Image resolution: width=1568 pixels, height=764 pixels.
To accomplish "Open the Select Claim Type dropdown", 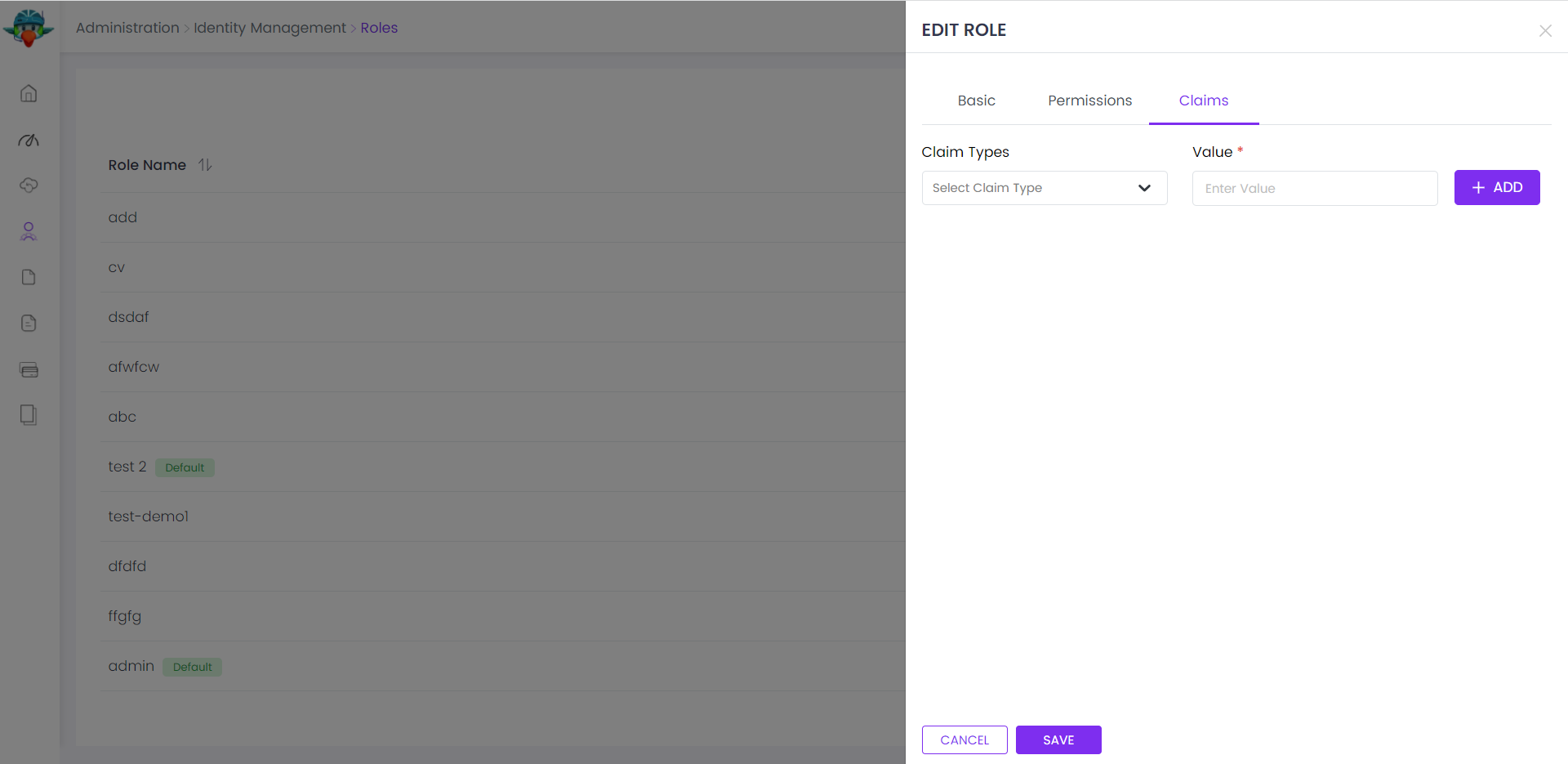I will pyautogui.click(x=1045, y=188).
